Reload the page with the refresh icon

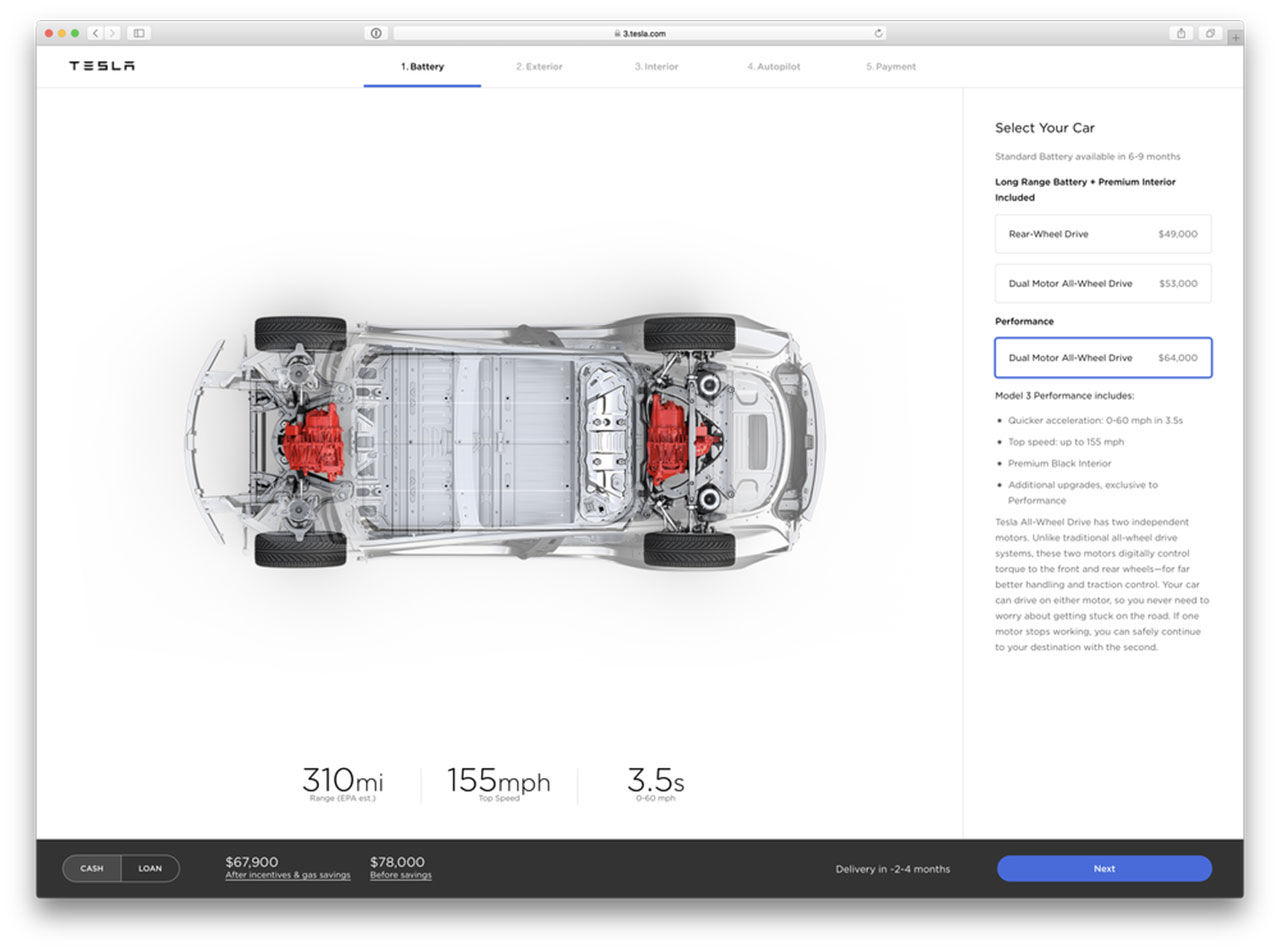(879, 33)
